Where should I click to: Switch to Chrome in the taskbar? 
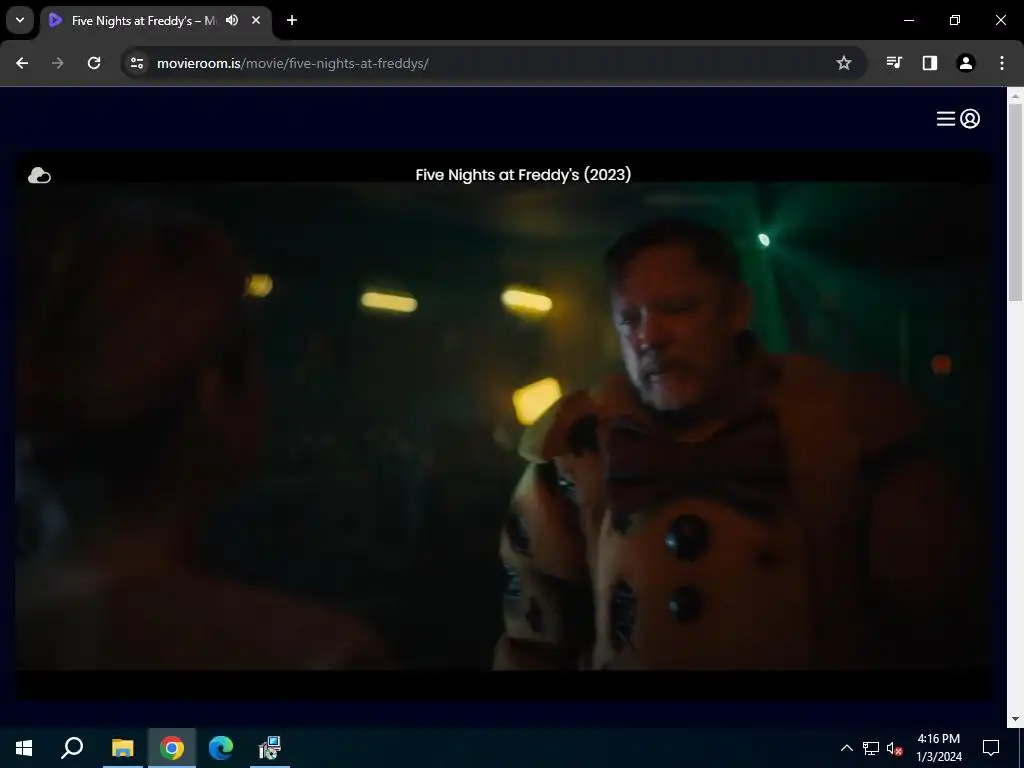[172, 748]
